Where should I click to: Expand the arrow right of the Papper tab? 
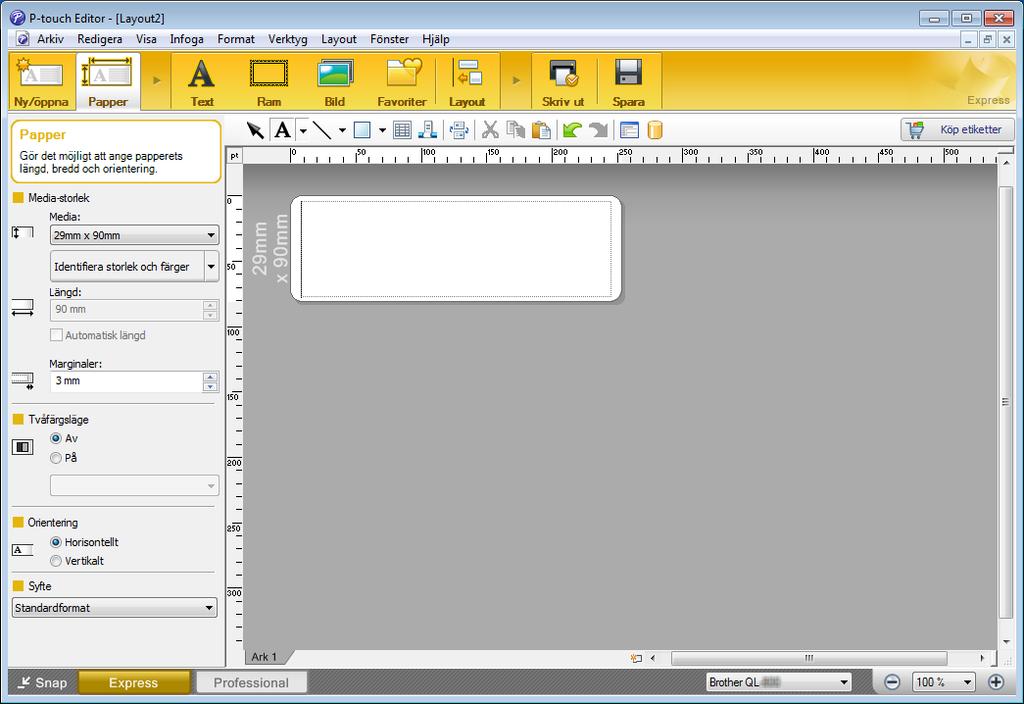[156, 80]
